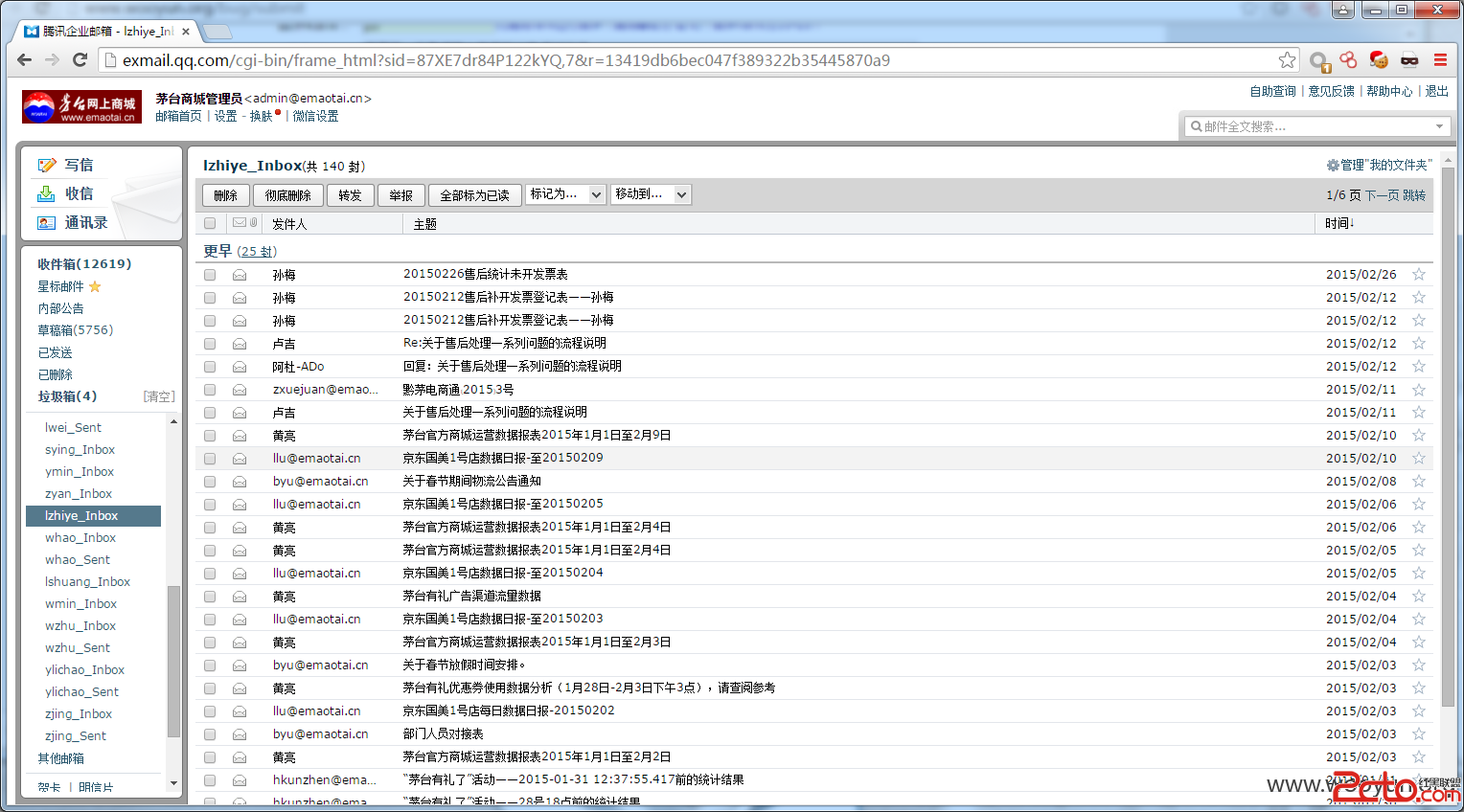
Task: Open the 内部公告 folder
Action: (x=60, y=308)
